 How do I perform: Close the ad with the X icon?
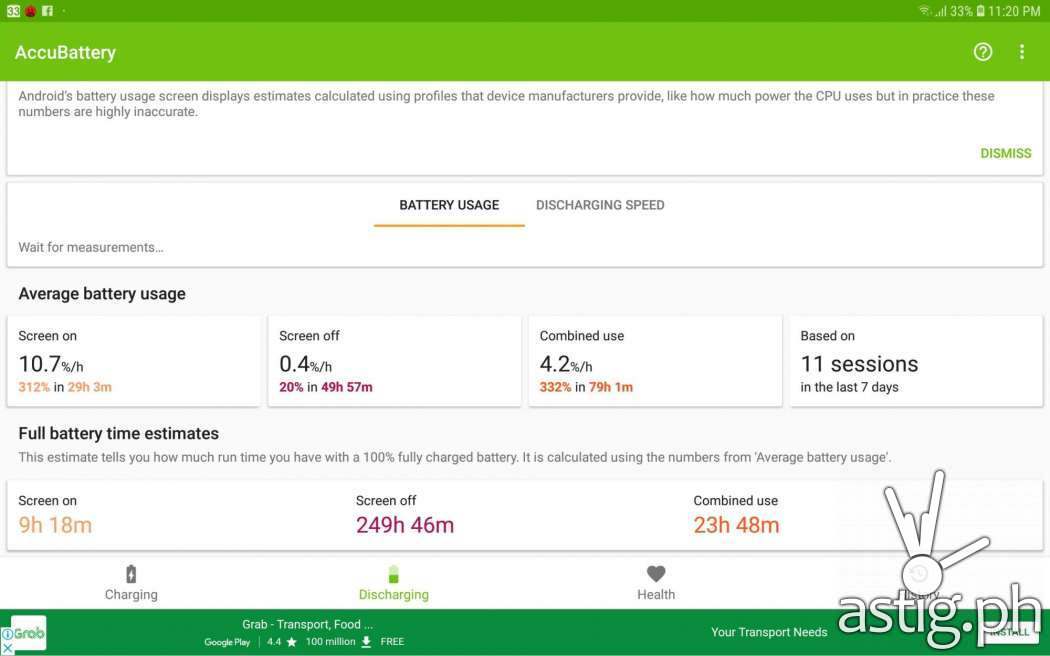[7, 649]
